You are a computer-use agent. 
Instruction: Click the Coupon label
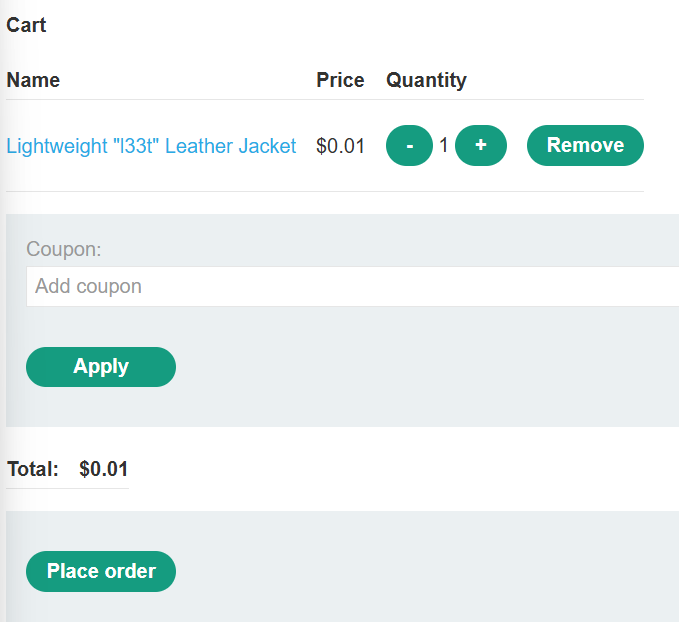coord(64,249)
